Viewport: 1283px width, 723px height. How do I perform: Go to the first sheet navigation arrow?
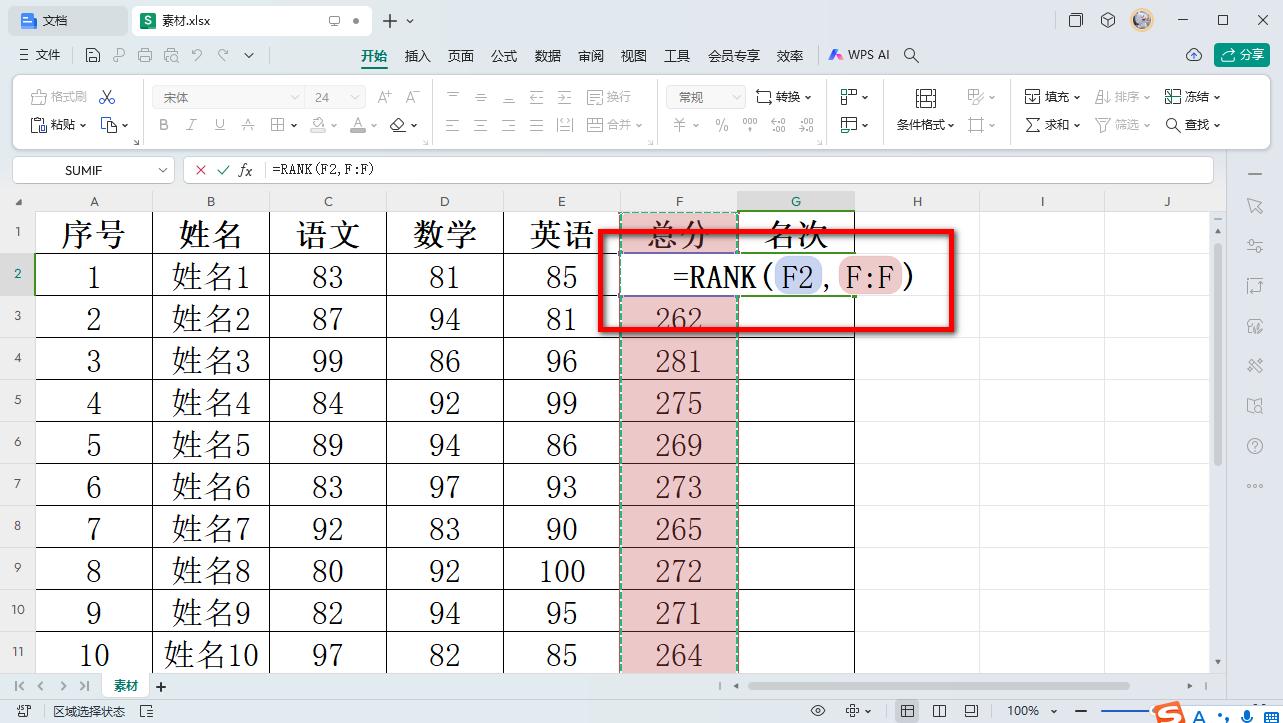click(x=19, y=687)
